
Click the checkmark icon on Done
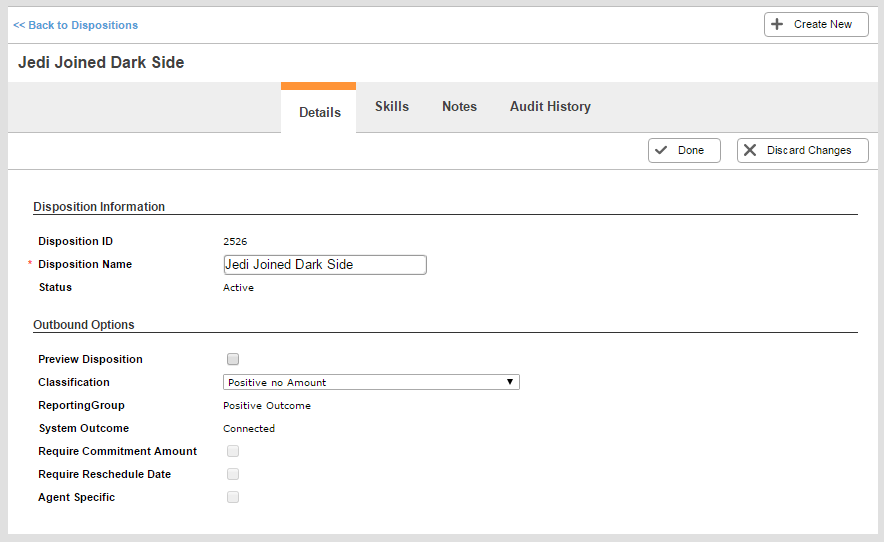pos(661,150)
